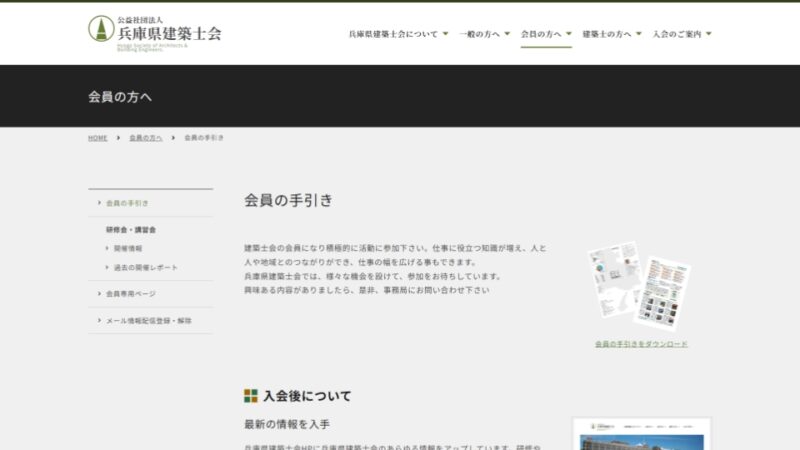Open メール情報配信登録・解除 sidebar link
The height and width of the screenshot is (450, 800).
[148, 320]
